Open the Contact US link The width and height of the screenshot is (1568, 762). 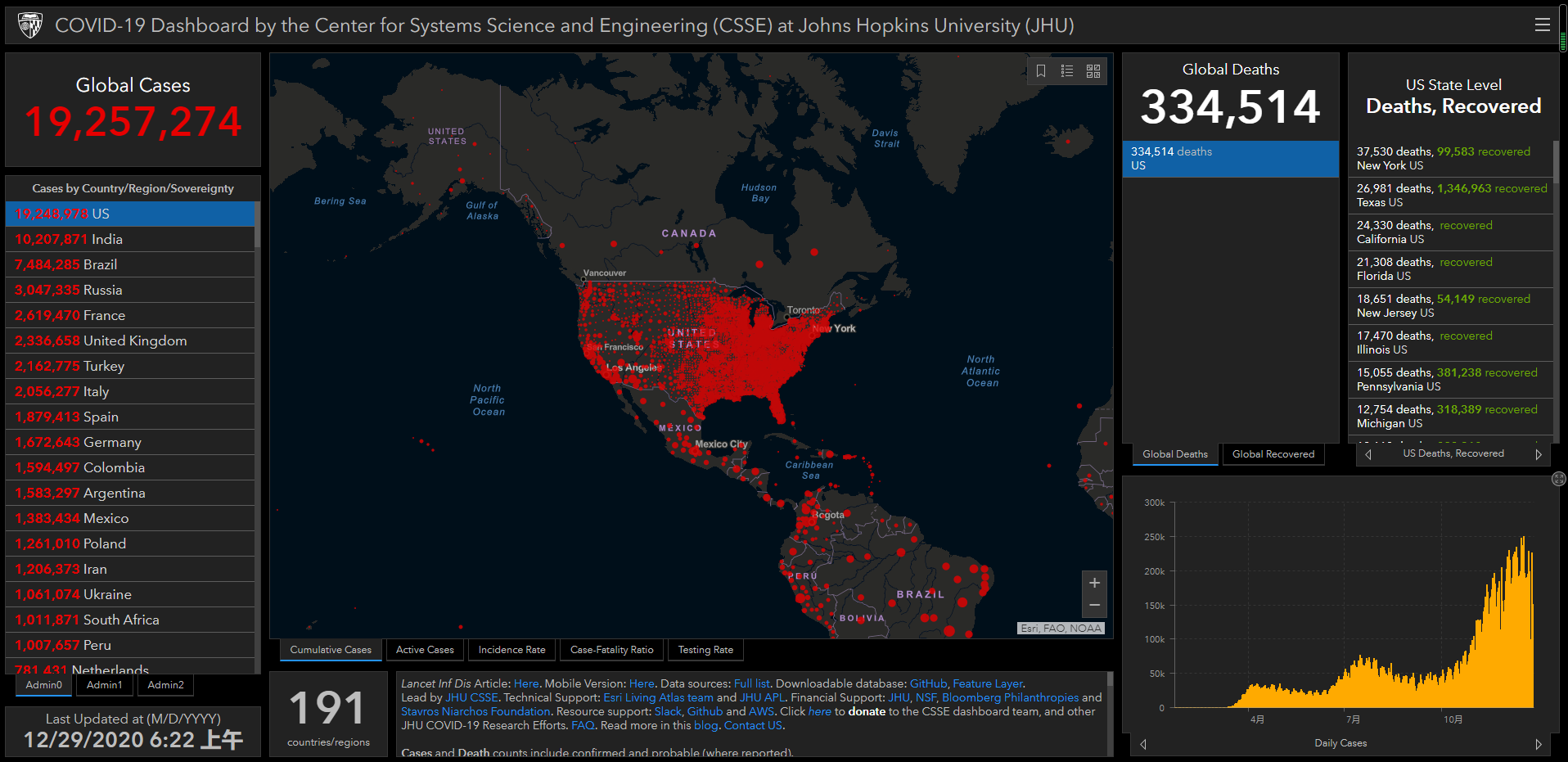tap(753, 725)
